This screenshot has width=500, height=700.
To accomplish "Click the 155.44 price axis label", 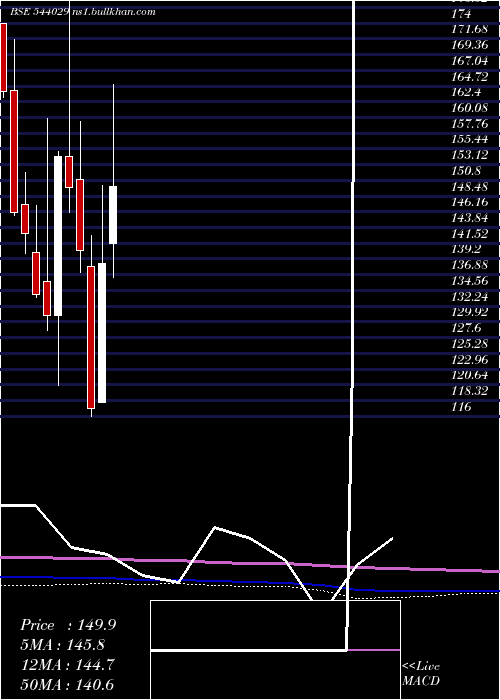I will click(470, 139).
